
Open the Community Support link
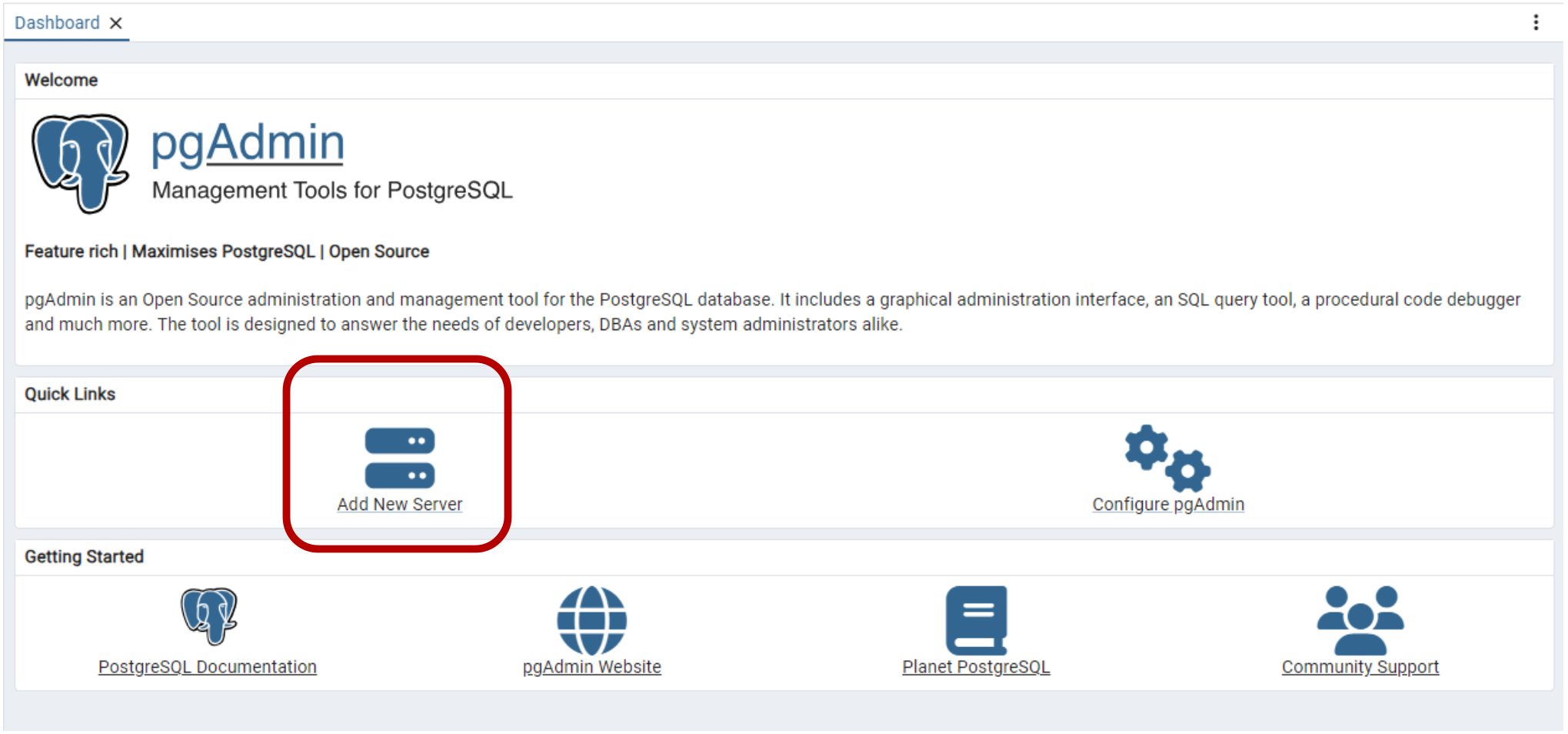1360,666
